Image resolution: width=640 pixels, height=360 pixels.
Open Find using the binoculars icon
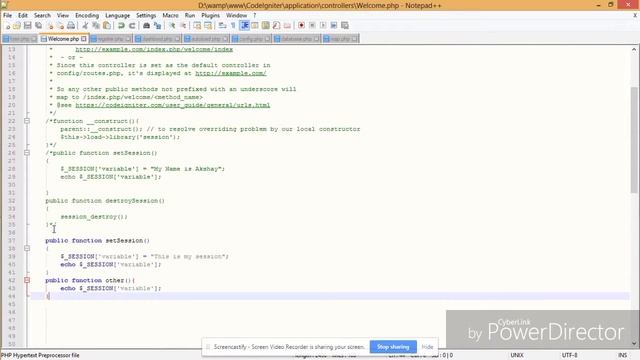146,26
